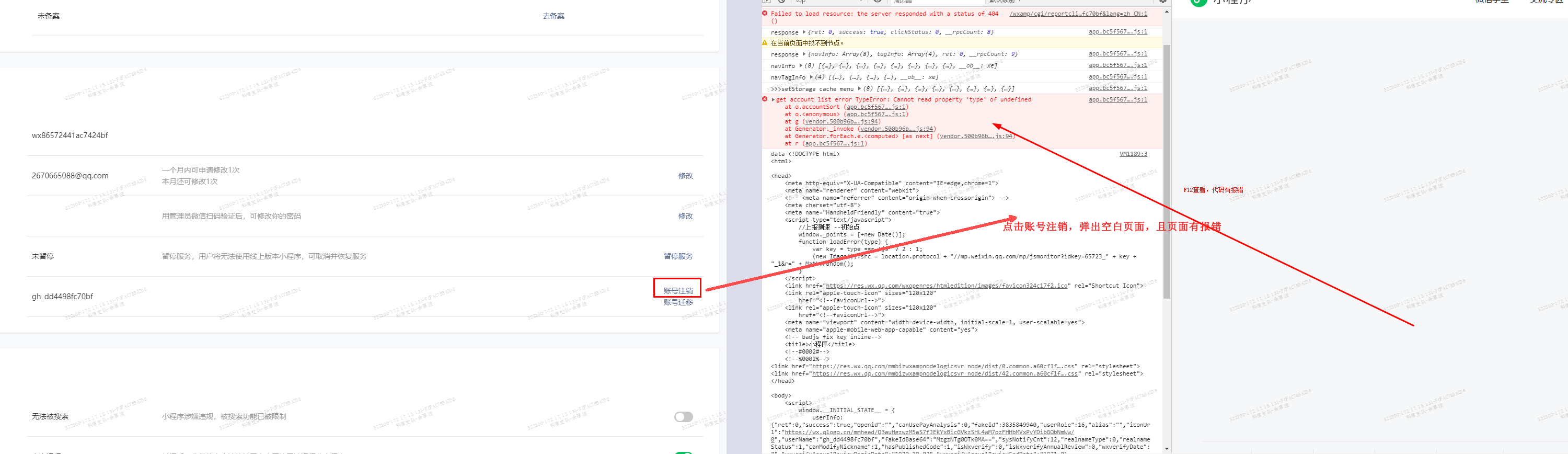Open favicon324c17f2.ico URL in console
Screen dimensions: 1568x454
point(946,285)
